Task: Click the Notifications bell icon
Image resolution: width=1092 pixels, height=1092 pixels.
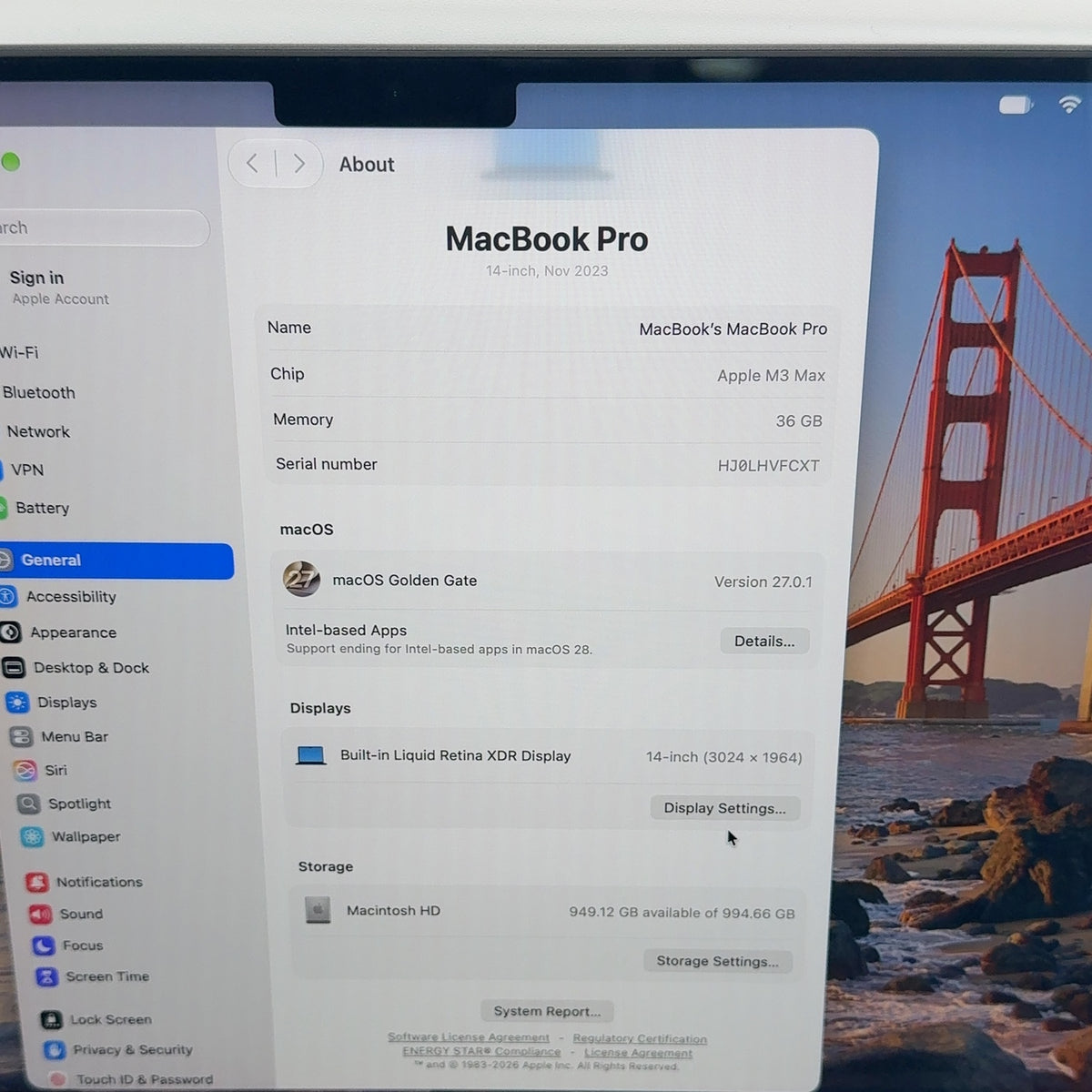Action: [37, 882]
